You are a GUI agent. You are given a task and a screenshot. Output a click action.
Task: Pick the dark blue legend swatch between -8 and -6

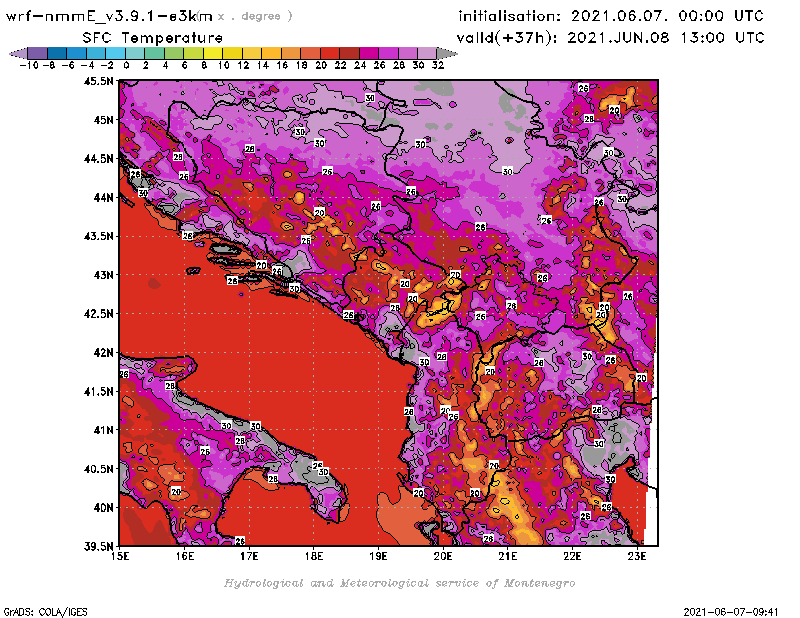click(57, 53)
